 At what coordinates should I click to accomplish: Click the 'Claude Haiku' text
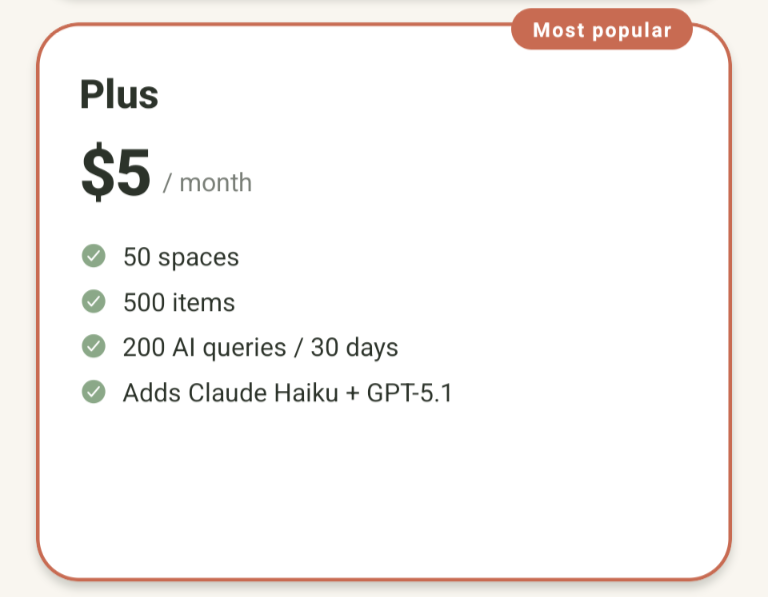tap(254, 393)
